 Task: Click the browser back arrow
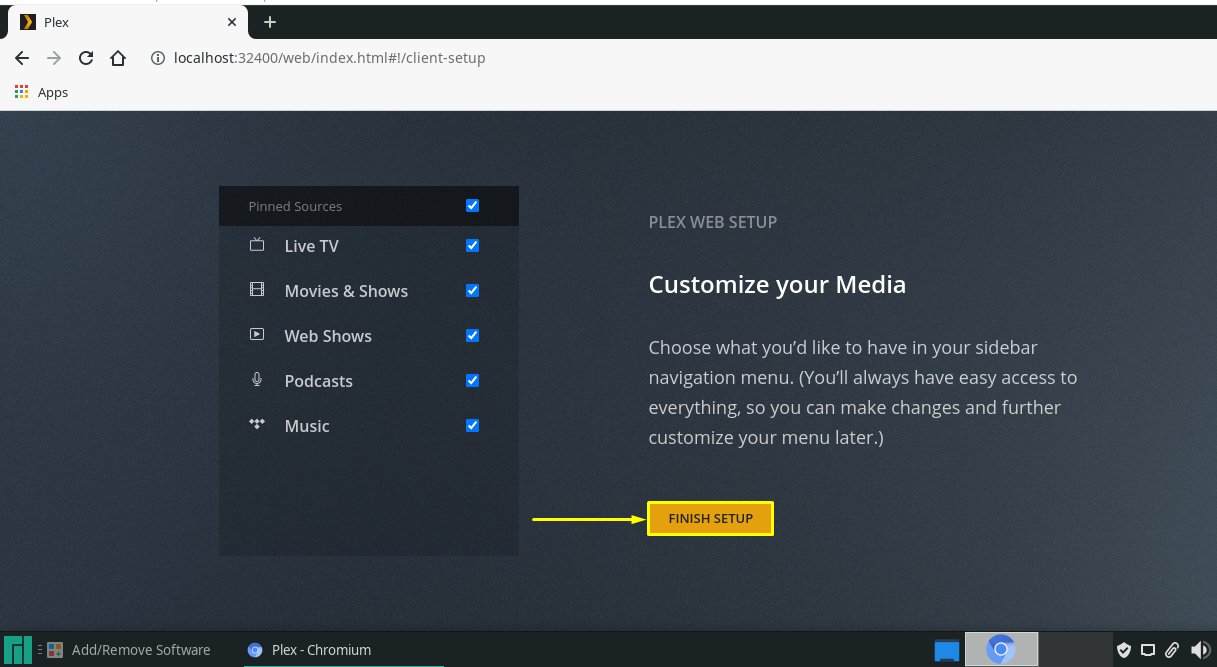[x=22, y=58]
